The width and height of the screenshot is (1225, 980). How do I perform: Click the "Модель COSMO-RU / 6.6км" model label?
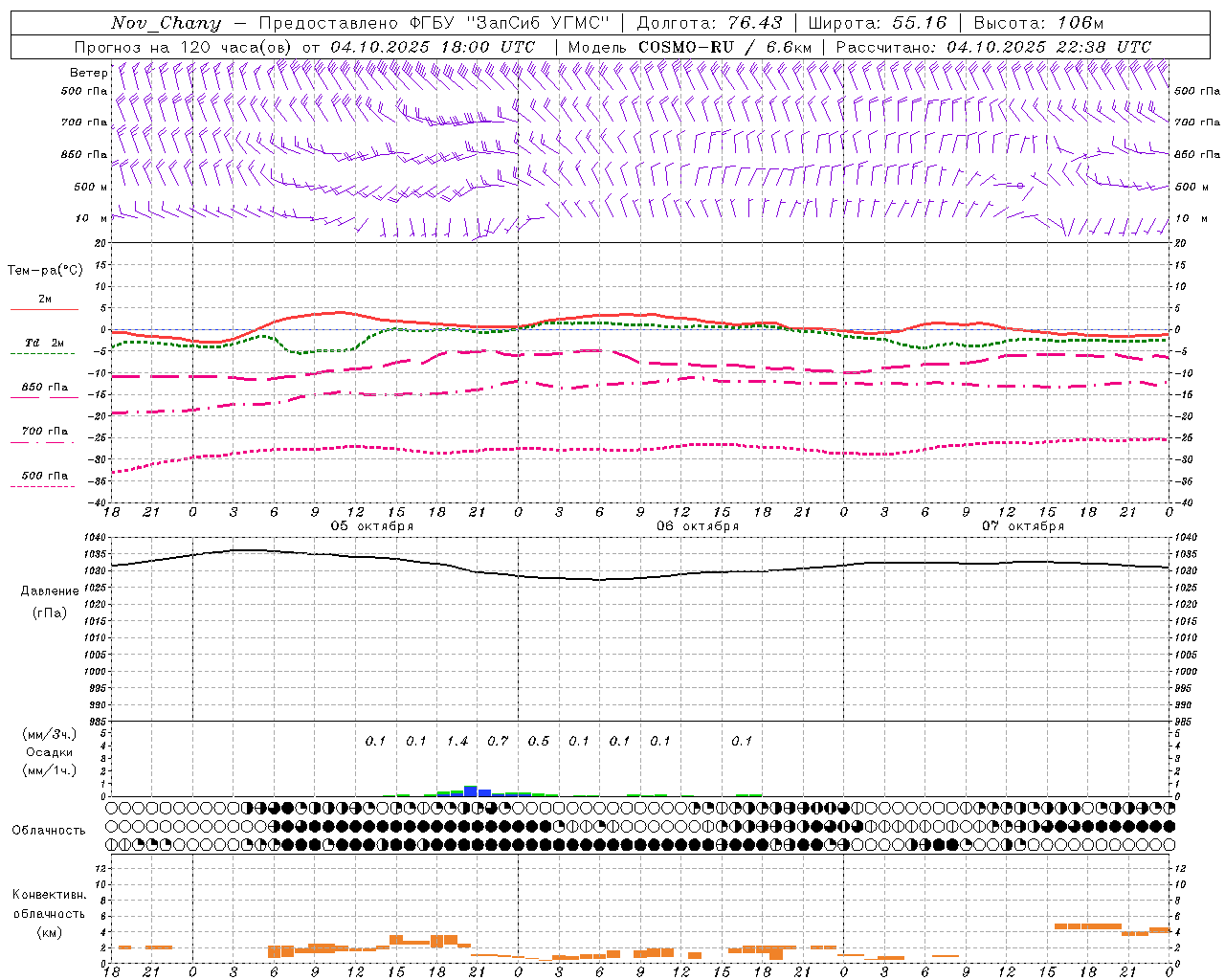[x=690, y=47]
